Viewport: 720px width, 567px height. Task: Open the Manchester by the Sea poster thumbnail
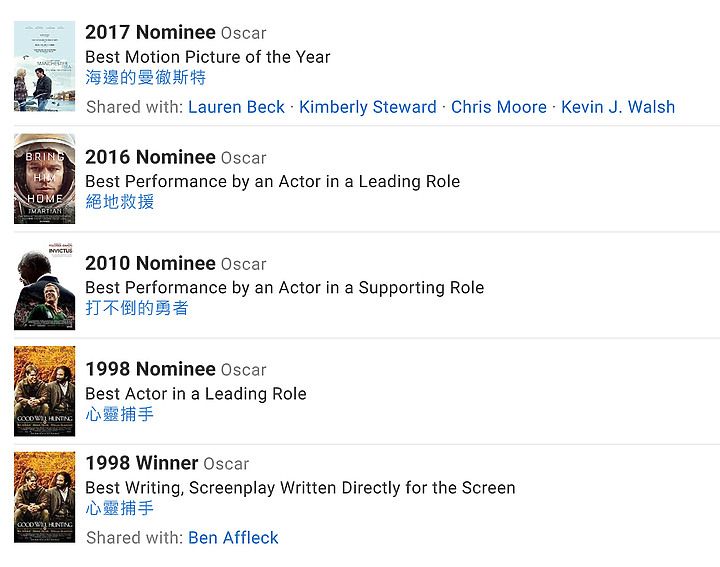[x=45, y=66]
